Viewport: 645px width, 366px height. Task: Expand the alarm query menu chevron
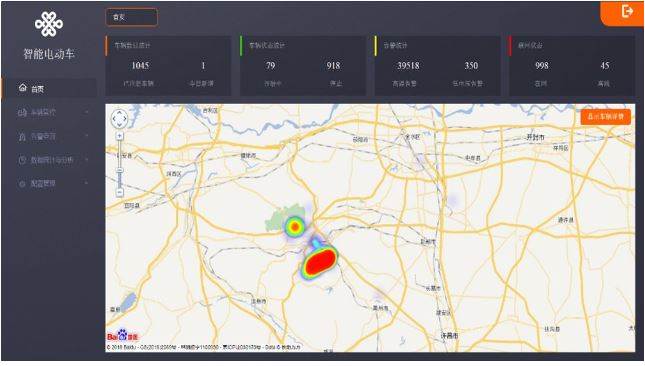tap(87, 136)
